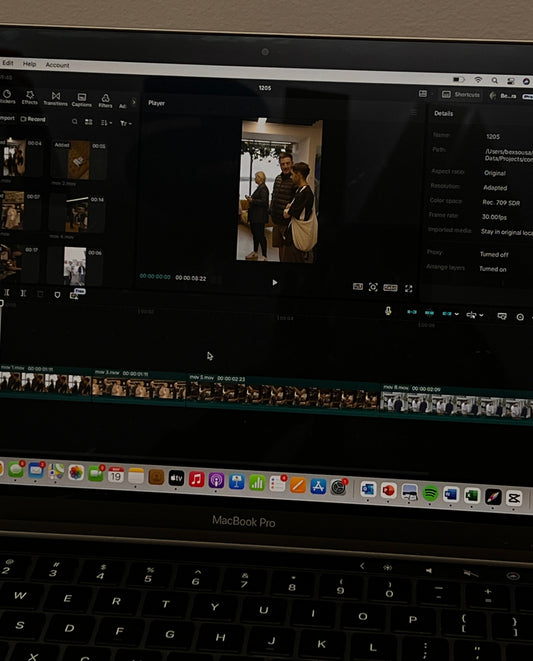Click the Adapted resolution value
Image resolution: width=533 pixels, height=661 pixels.
coord(495,188)
